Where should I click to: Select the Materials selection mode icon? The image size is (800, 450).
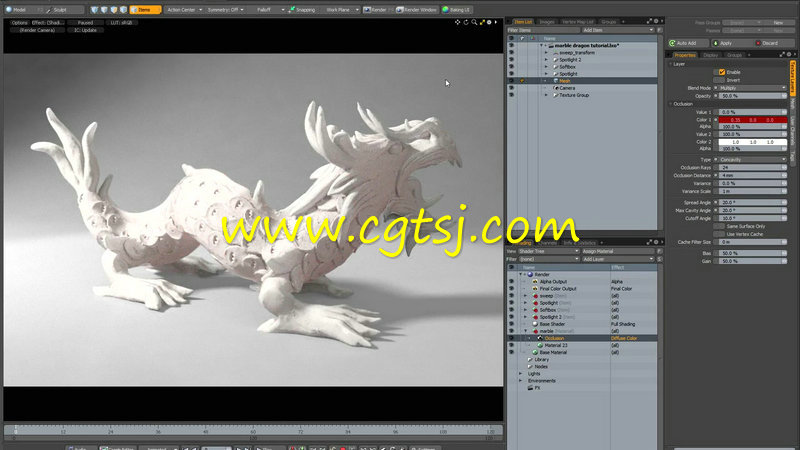[123, 10]
